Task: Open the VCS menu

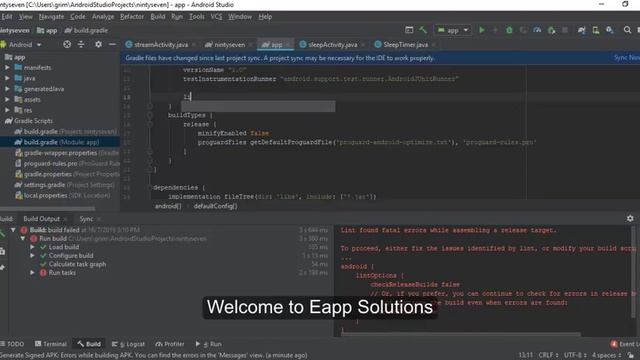Action: point(216,17)
